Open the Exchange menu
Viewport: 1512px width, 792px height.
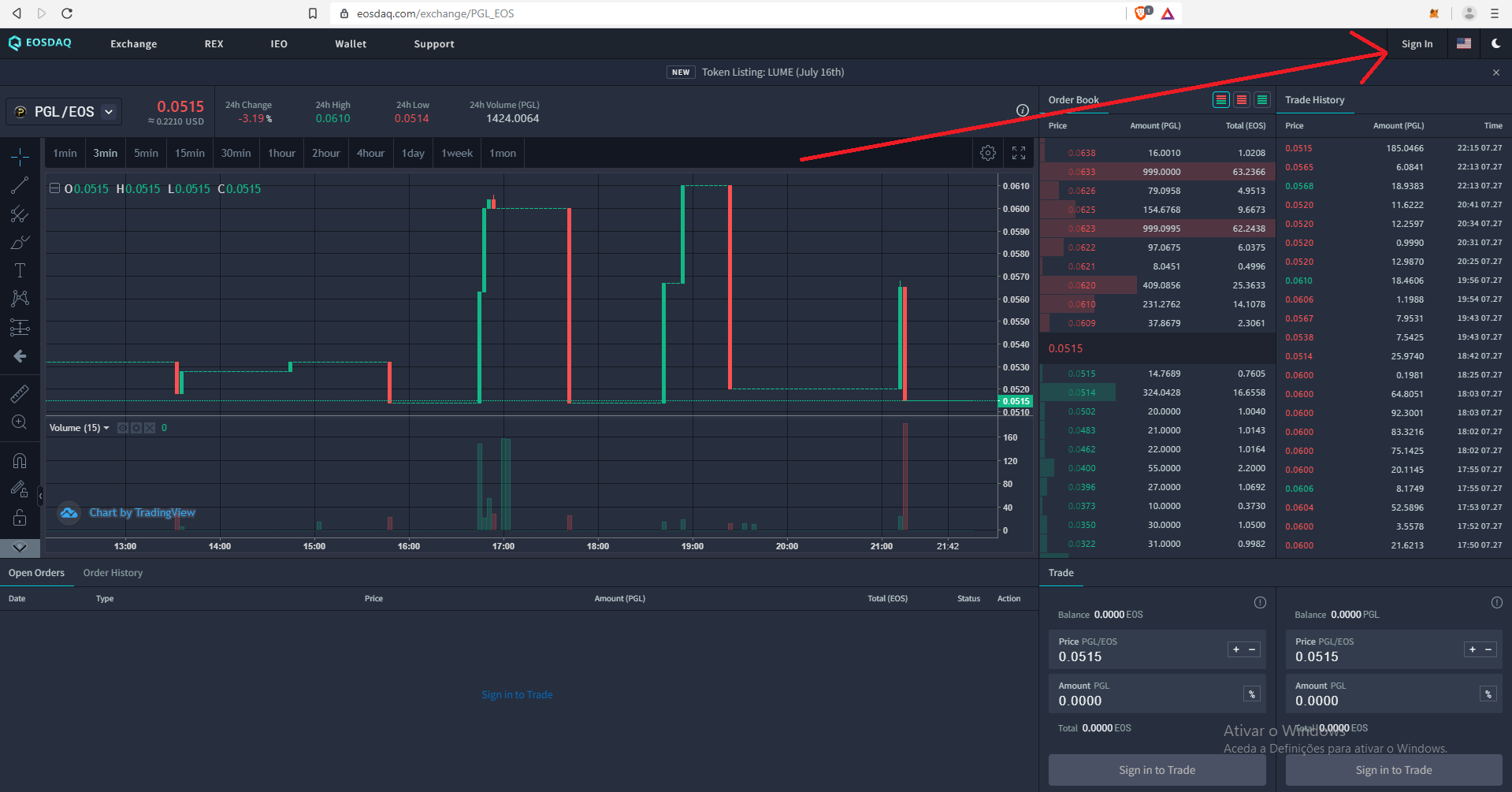134,44
